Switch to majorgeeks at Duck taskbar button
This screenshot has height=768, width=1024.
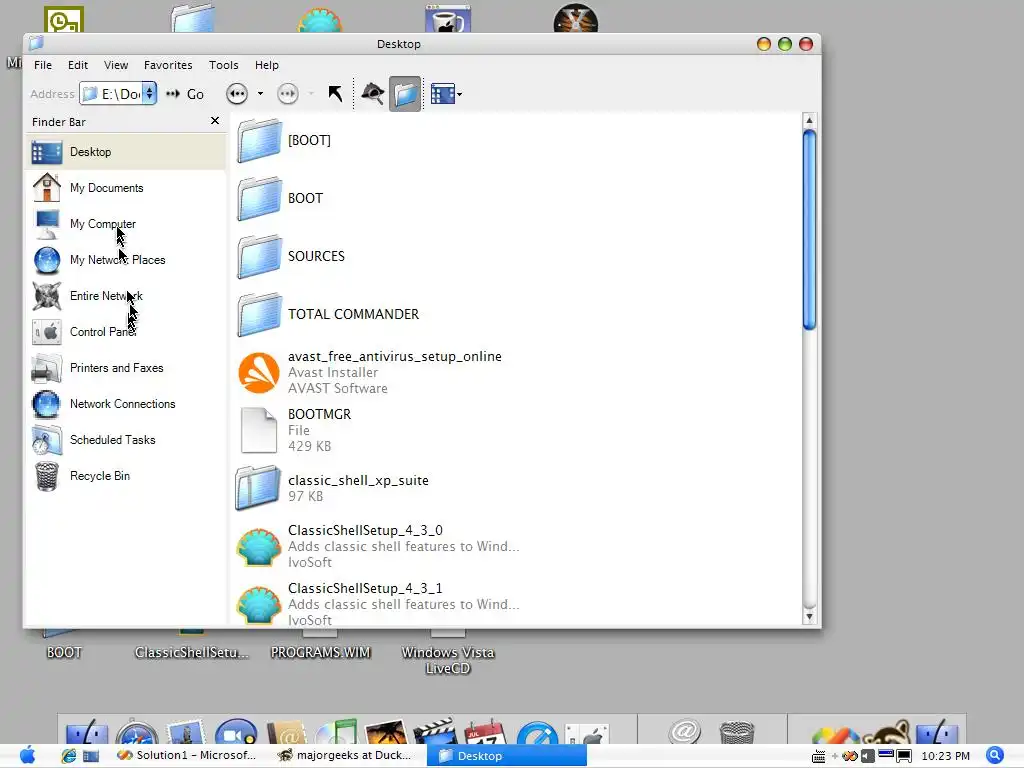tap(346, 756)
